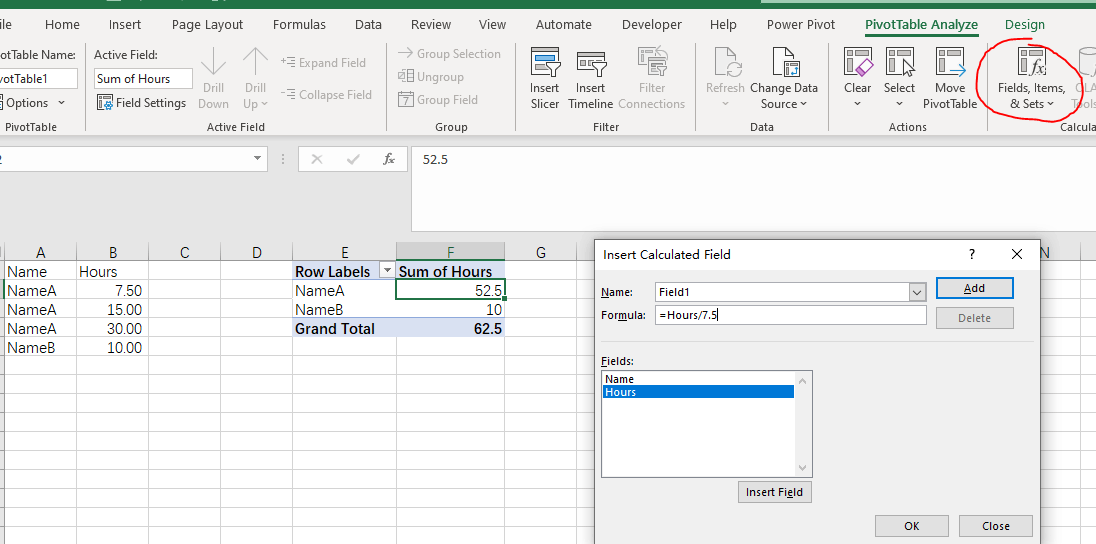This screenshot has height=544, width=1096.
Task: Click the calculated field Name input
Action: [782, 292]
